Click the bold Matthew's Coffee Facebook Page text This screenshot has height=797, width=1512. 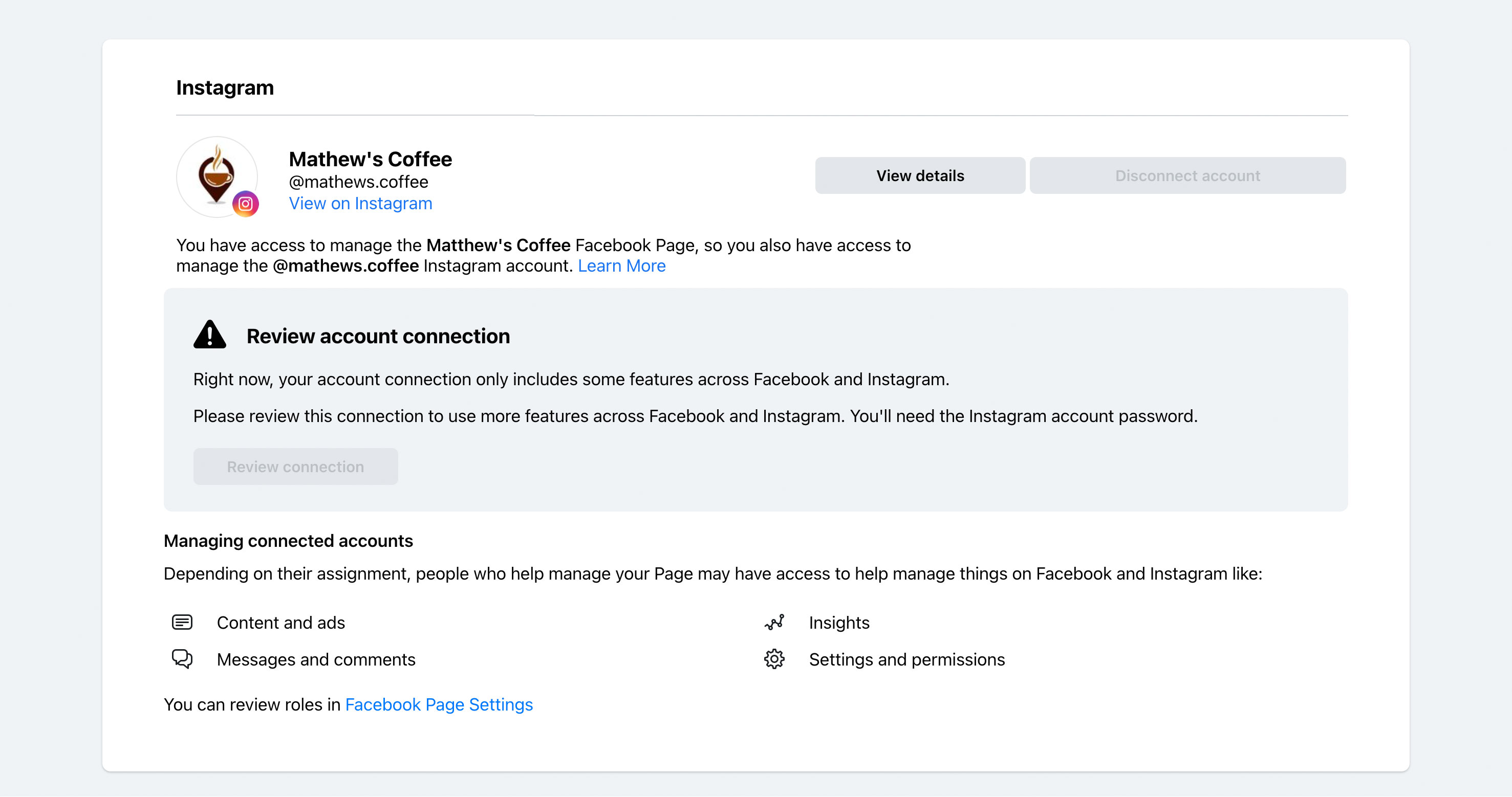tap(499, 245)
